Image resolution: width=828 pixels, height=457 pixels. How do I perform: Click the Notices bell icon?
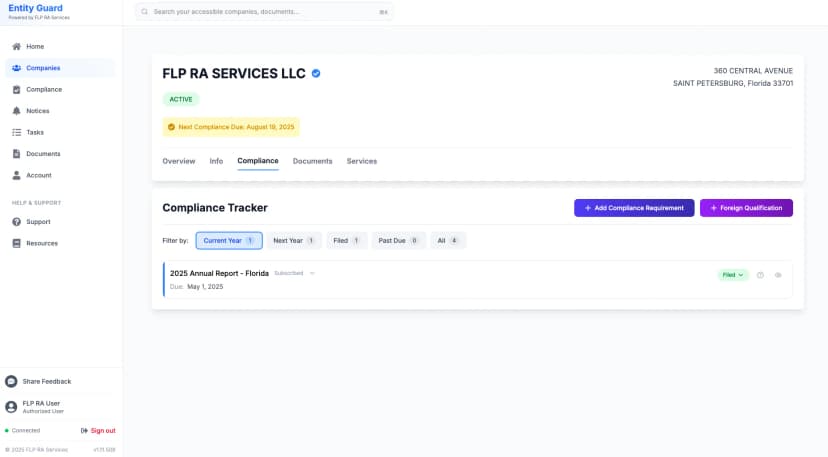[16, 111]
